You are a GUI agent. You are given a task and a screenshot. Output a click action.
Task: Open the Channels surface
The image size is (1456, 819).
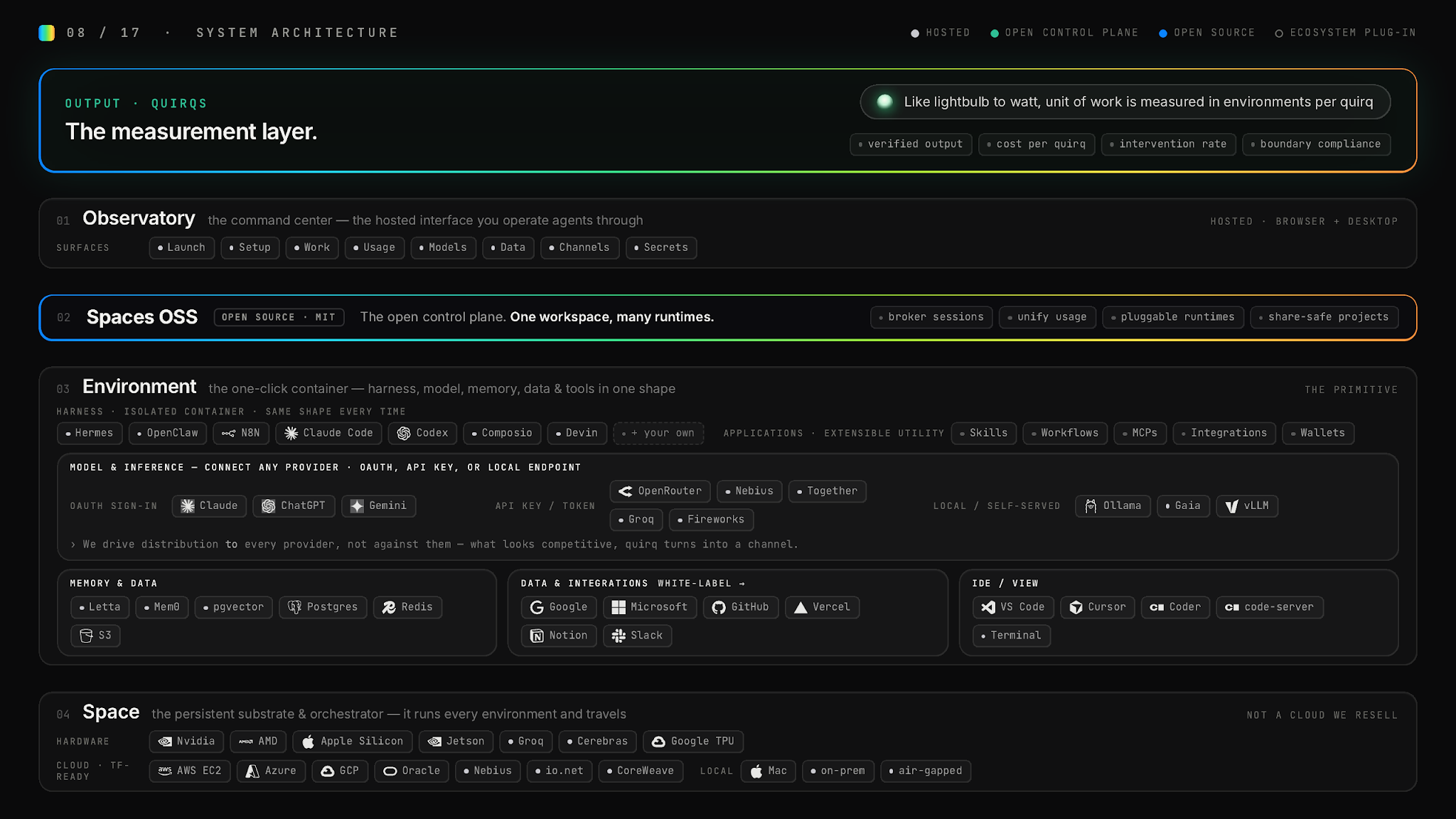(580, 247)
